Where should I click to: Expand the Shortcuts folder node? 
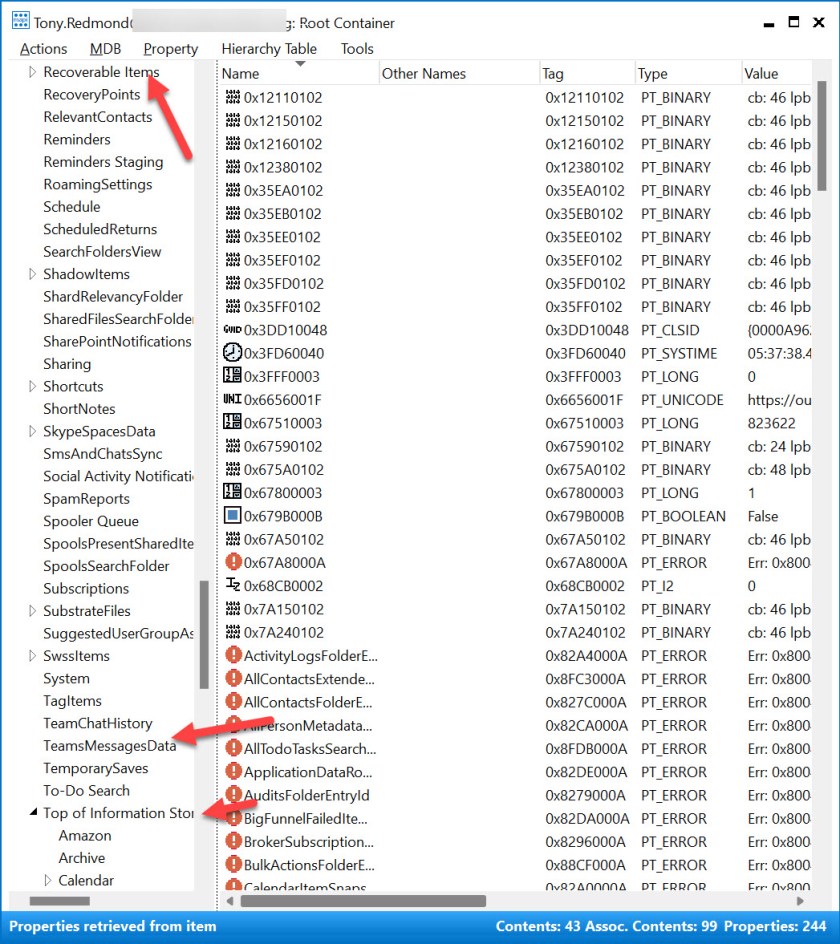click(x=33, y=387)
